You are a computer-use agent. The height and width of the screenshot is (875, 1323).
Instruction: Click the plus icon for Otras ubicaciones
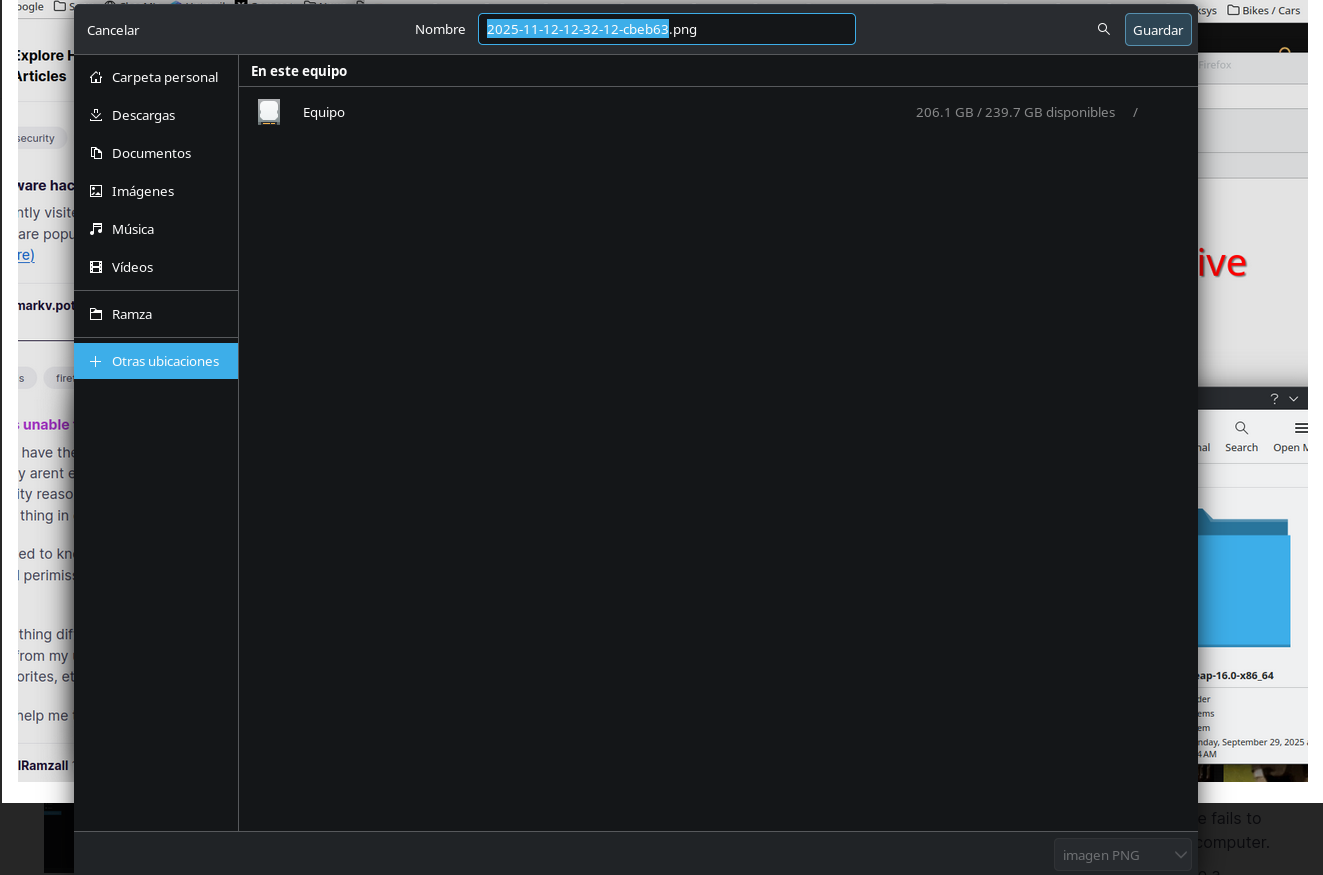coord(96,361)
